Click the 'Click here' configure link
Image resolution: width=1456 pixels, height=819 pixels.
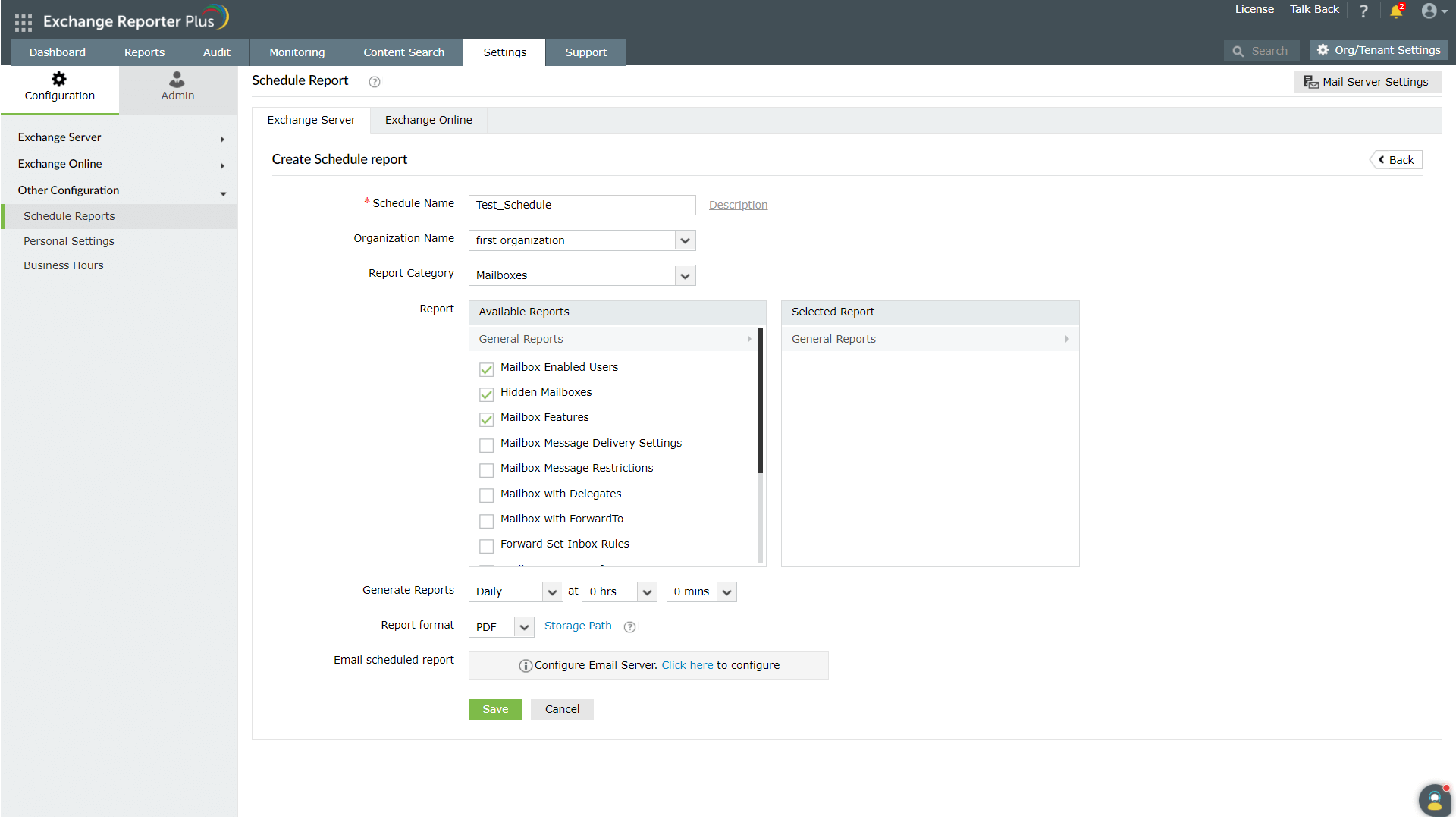click(687, 665)
